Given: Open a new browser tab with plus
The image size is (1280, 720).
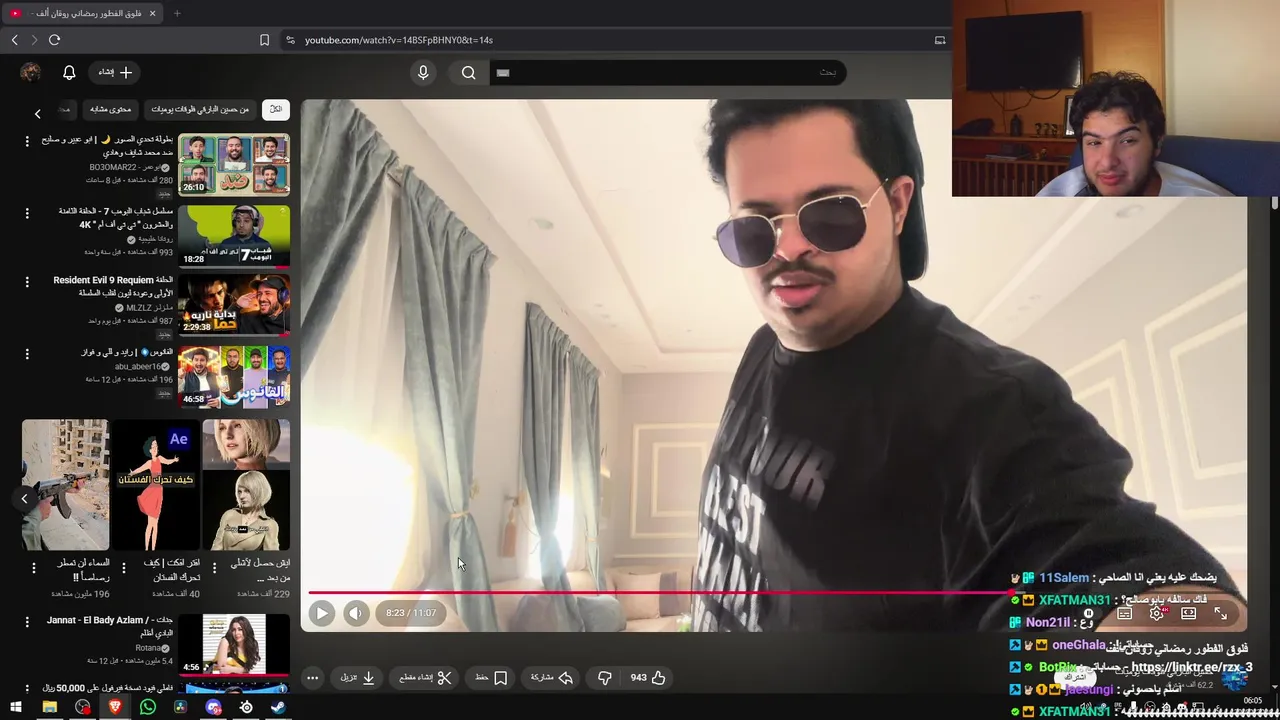Looking at the screenshot, I should pyautogui.click(x=177, y=13).
